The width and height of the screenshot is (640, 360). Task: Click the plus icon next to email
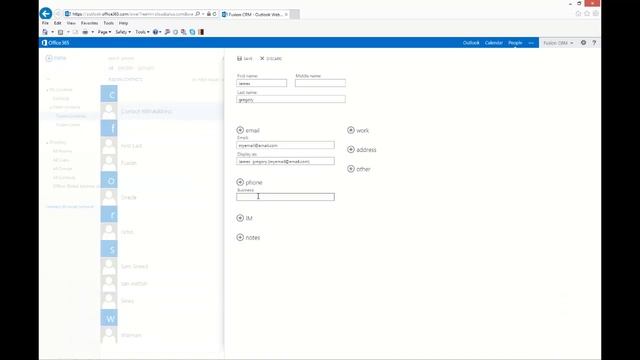coord(240,130)
